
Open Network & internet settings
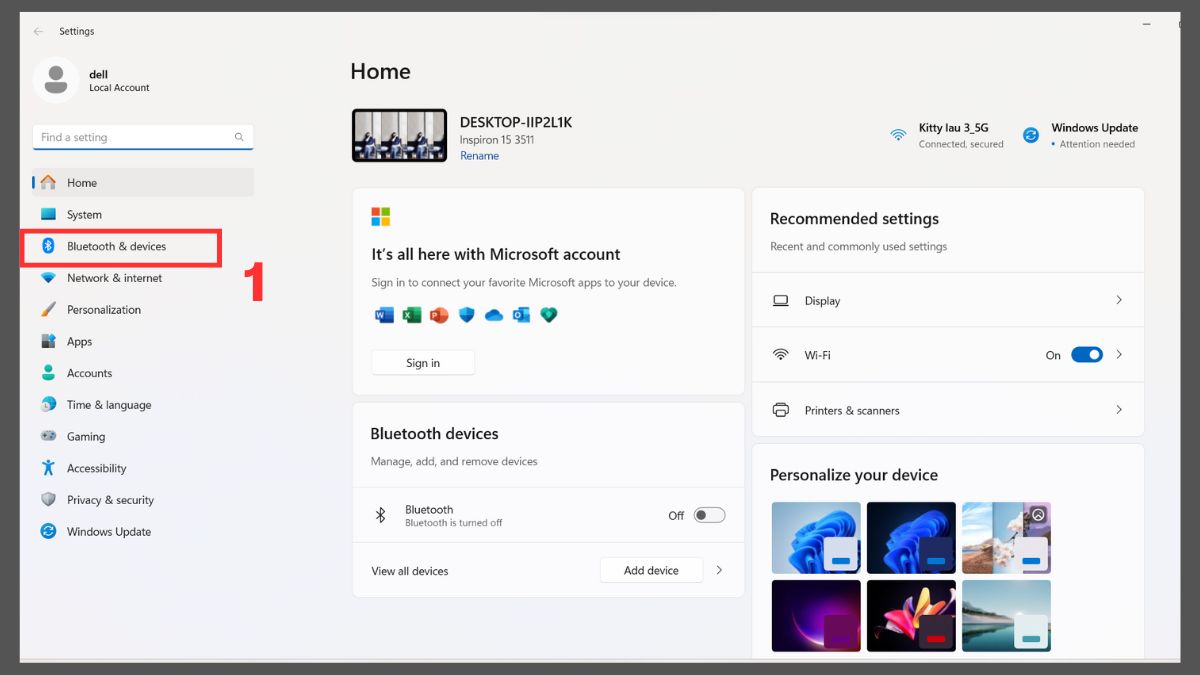pyautogui.click(x=143, y=278)
